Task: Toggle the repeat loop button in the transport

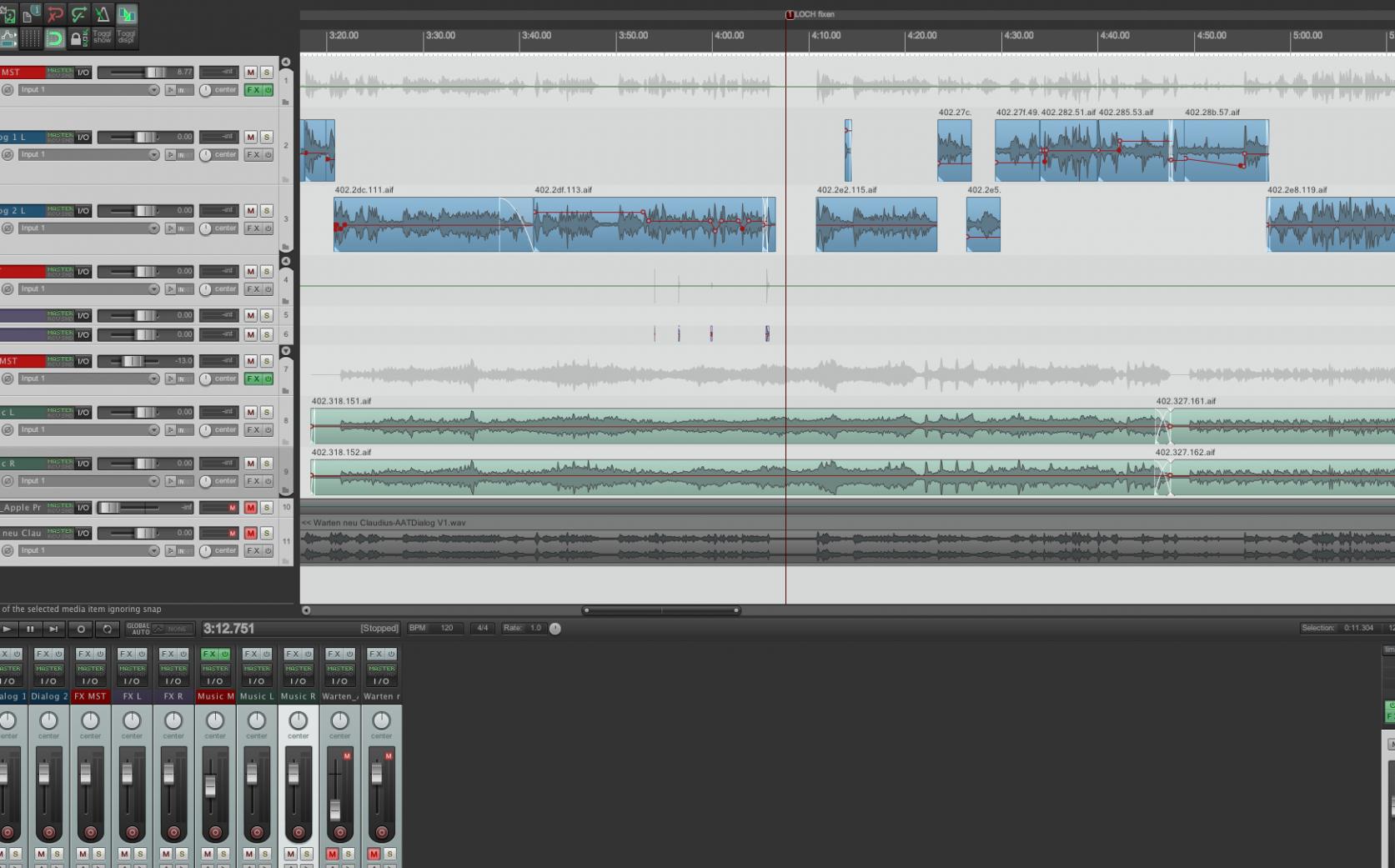Action: click(107, 629)
